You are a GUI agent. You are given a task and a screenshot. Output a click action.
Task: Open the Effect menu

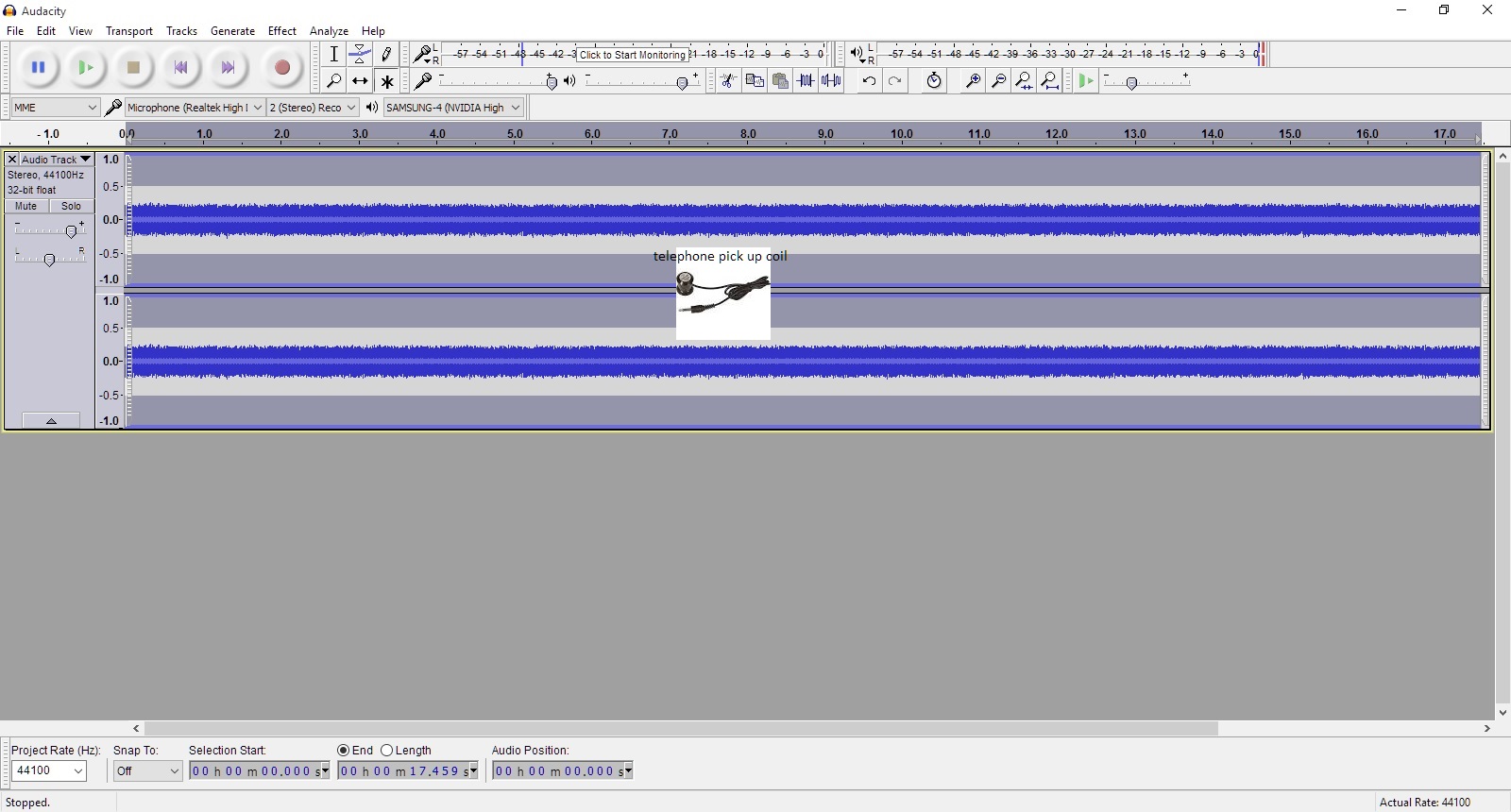(281, 31)
